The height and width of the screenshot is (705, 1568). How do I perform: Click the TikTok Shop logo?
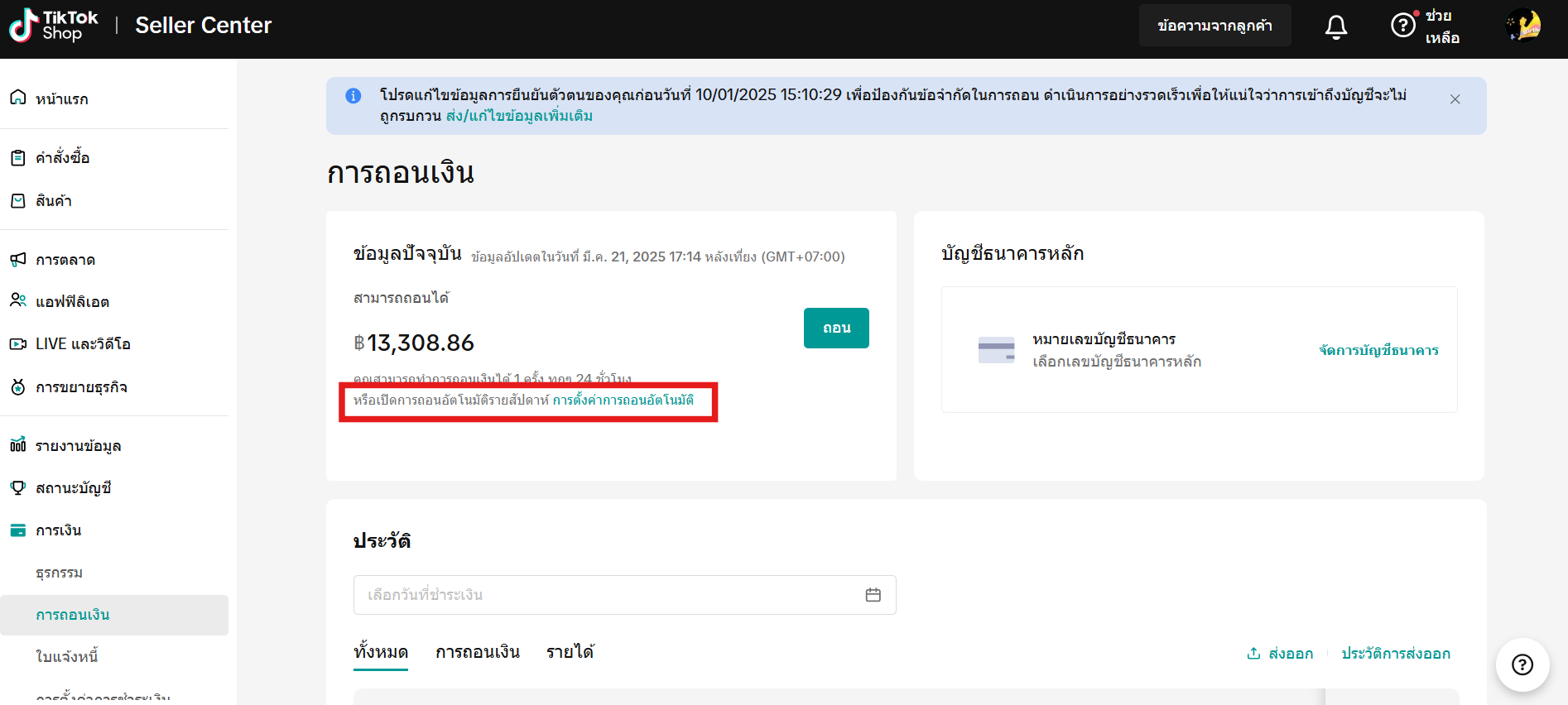coord(54,26)
